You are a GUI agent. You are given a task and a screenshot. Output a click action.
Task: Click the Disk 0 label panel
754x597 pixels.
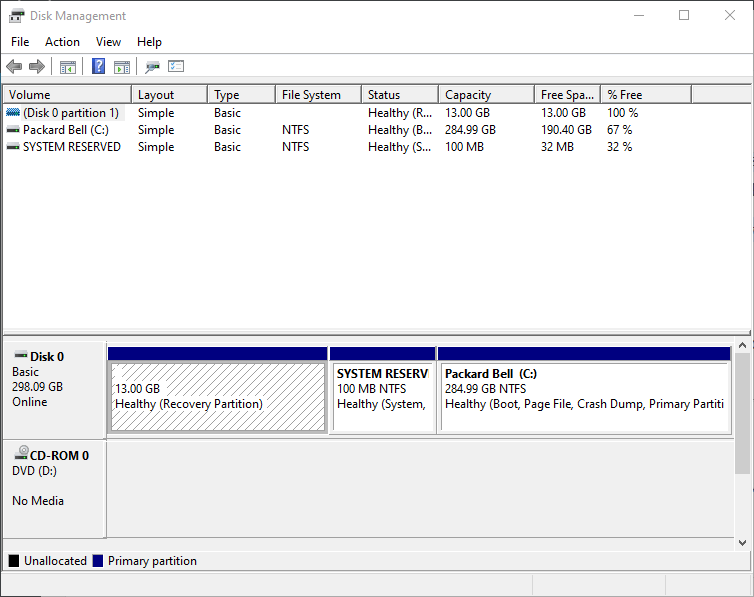tap(54, 390)
